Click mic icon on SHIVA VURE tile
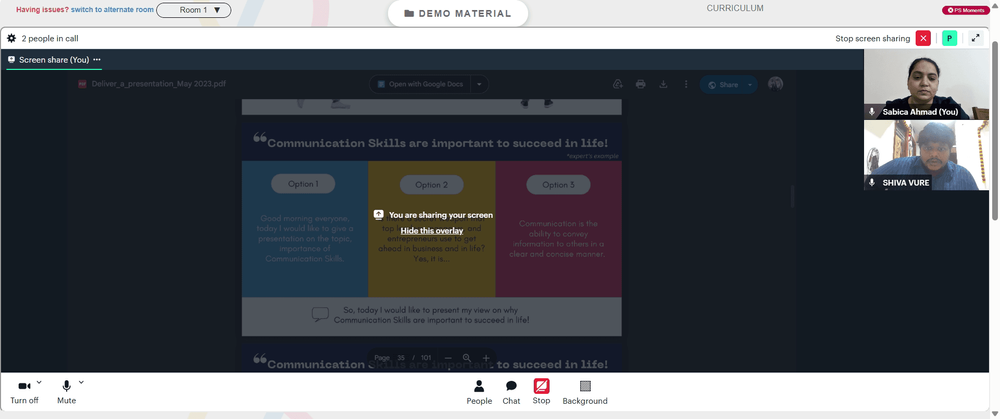The width and height of the screenshot is (1000, 419). (x=872, y=182)
